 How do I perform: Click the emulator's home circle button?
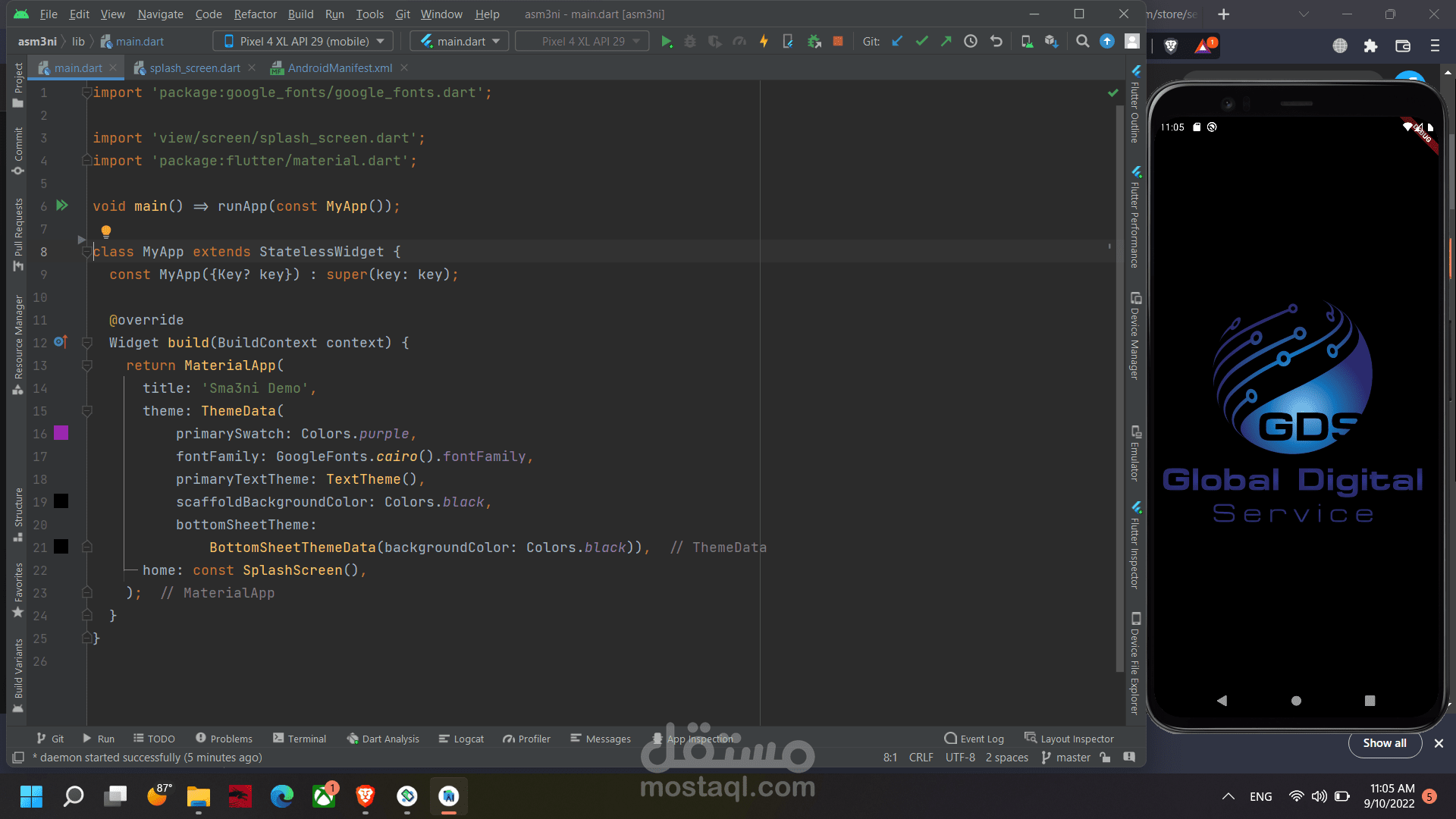pyautogui.click(x=1296, y=701)
